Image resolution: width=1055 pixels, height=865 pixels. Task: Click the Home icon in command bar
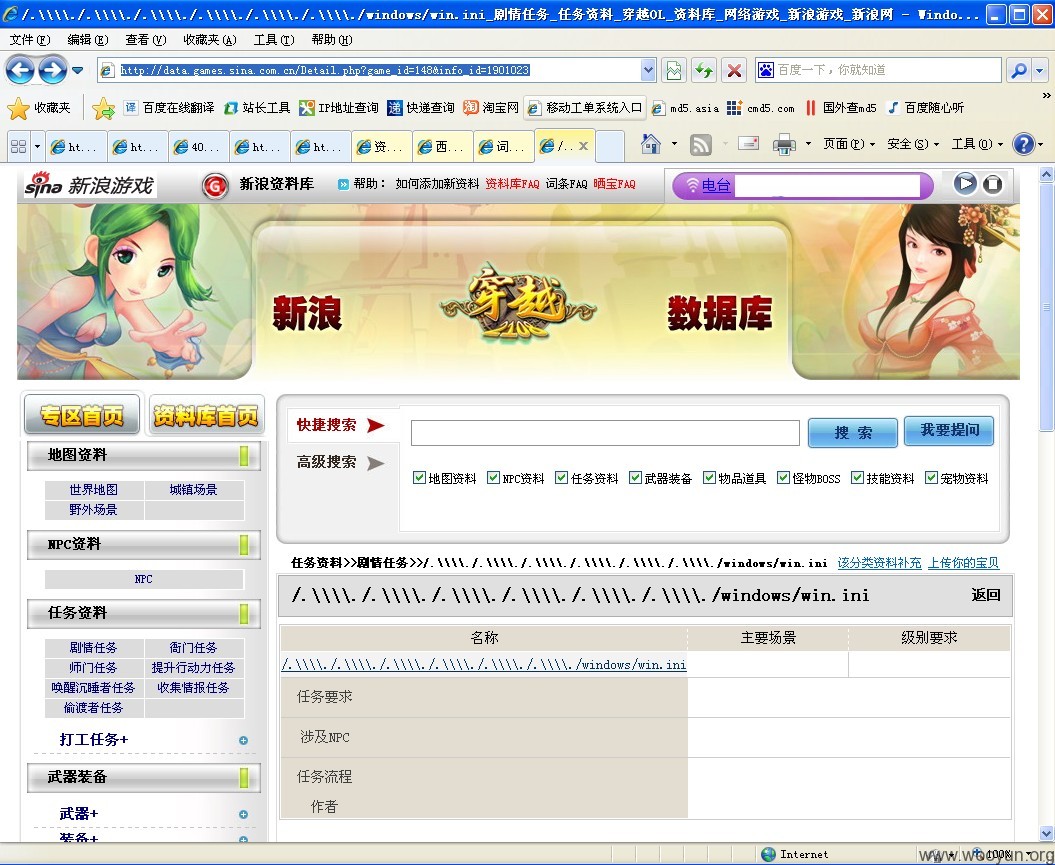point(651,144)
